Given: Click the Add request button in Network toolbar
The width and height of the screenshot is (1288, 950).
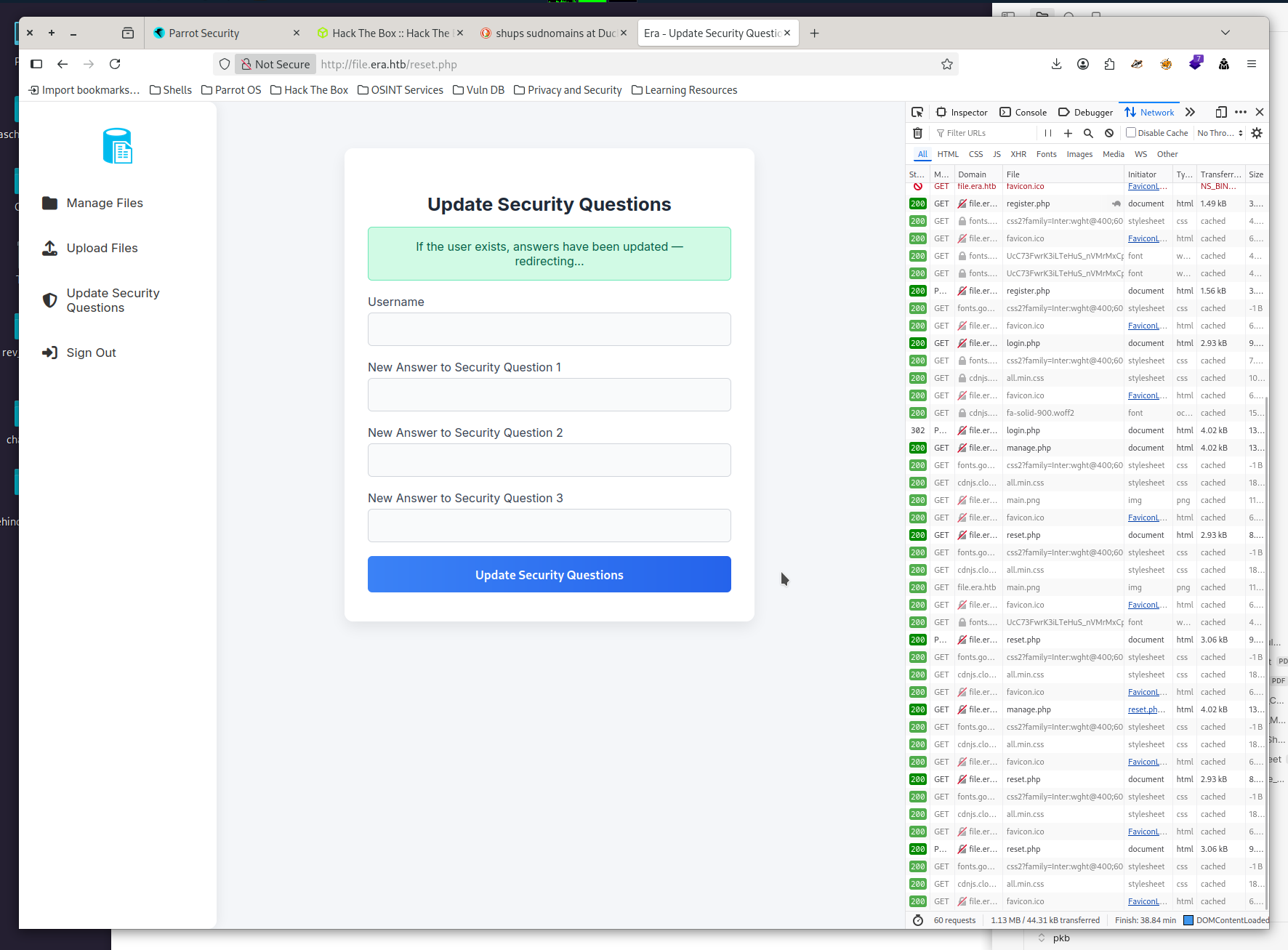Looking at the screenshot, I should (x=1068, y=133).
